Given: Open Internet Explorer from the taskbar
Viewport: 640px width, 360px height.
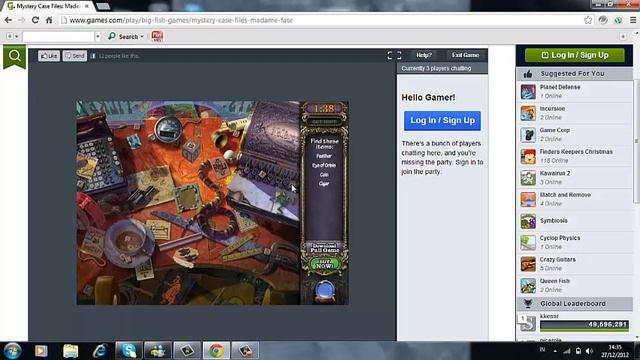Looking at the screenshot, I should tap(100, 351).
